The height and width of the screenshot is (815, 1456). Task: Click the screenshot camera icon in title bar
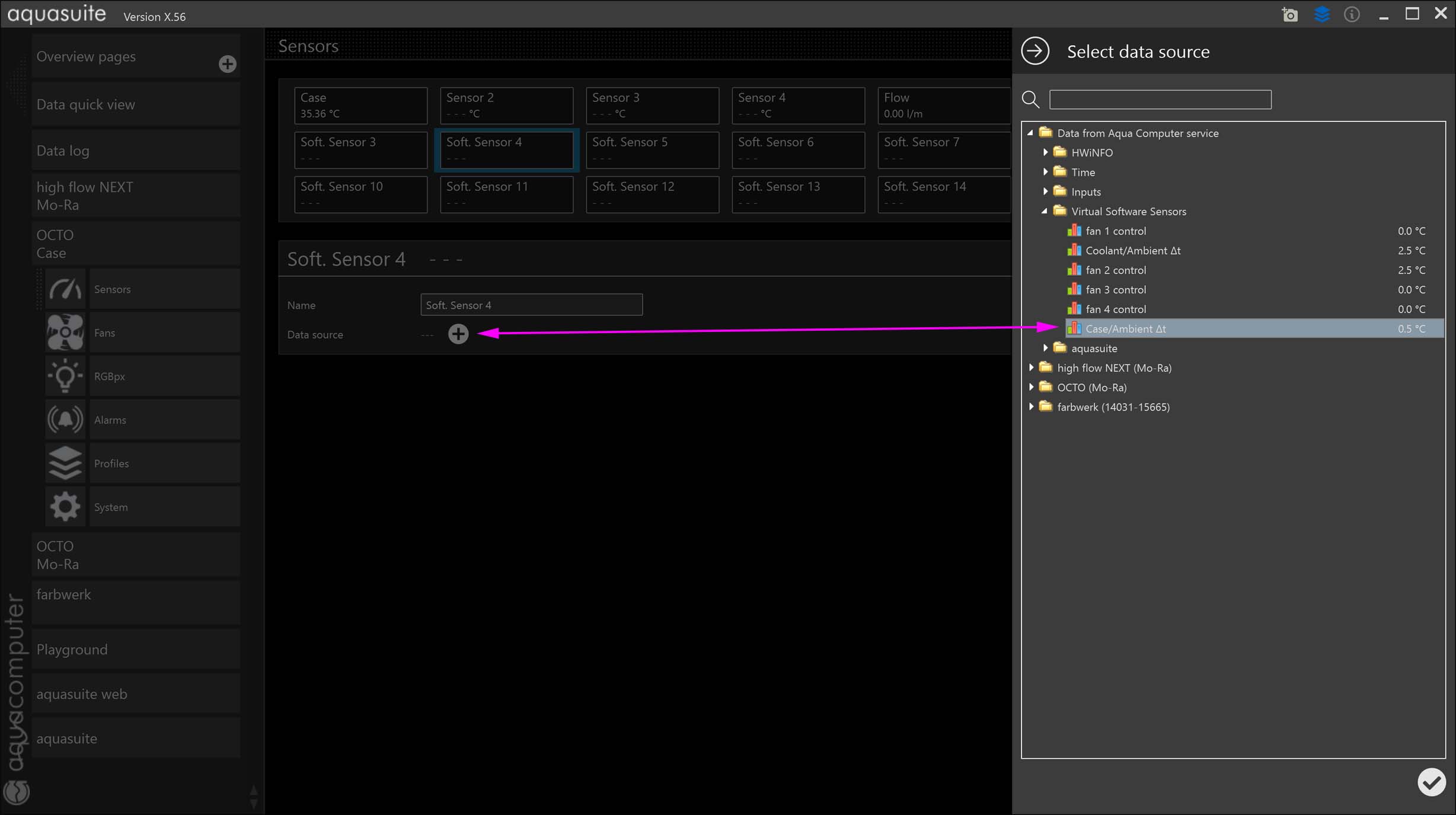(1290, 14)
